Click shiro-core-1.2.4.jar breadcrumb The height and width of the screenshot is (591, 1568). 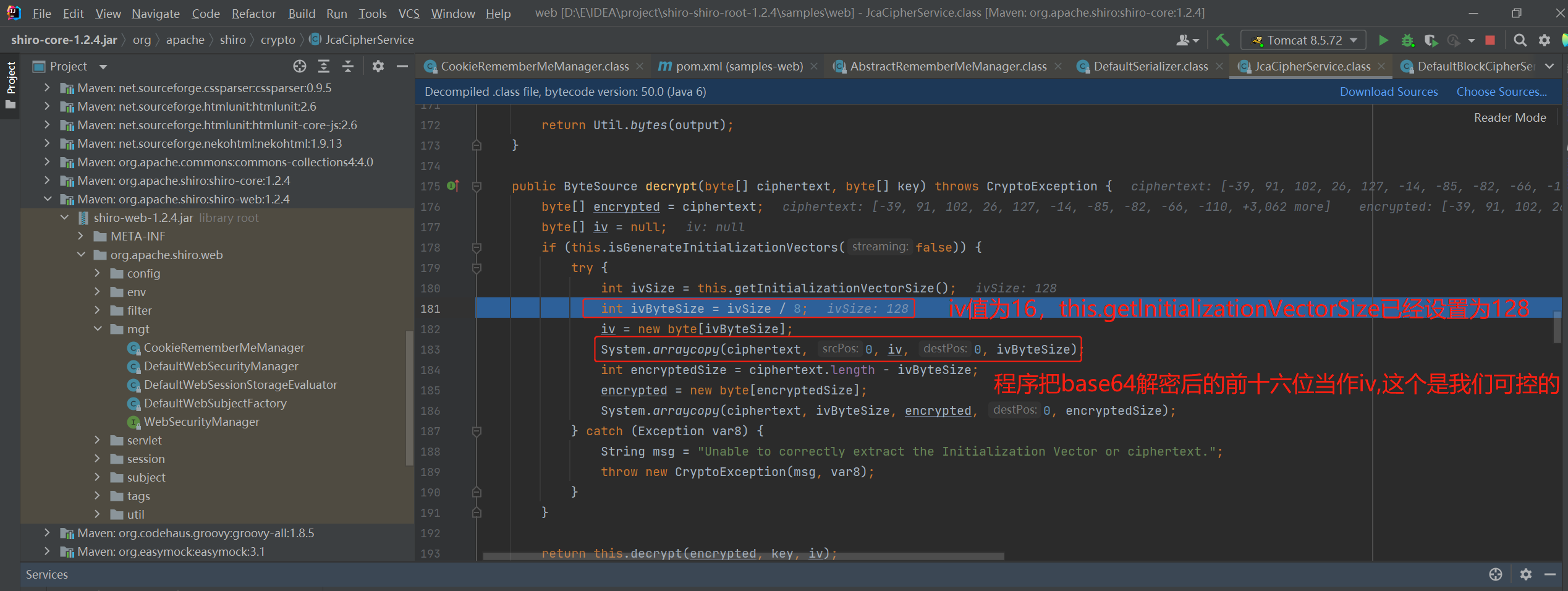click(x=64, y=40)
